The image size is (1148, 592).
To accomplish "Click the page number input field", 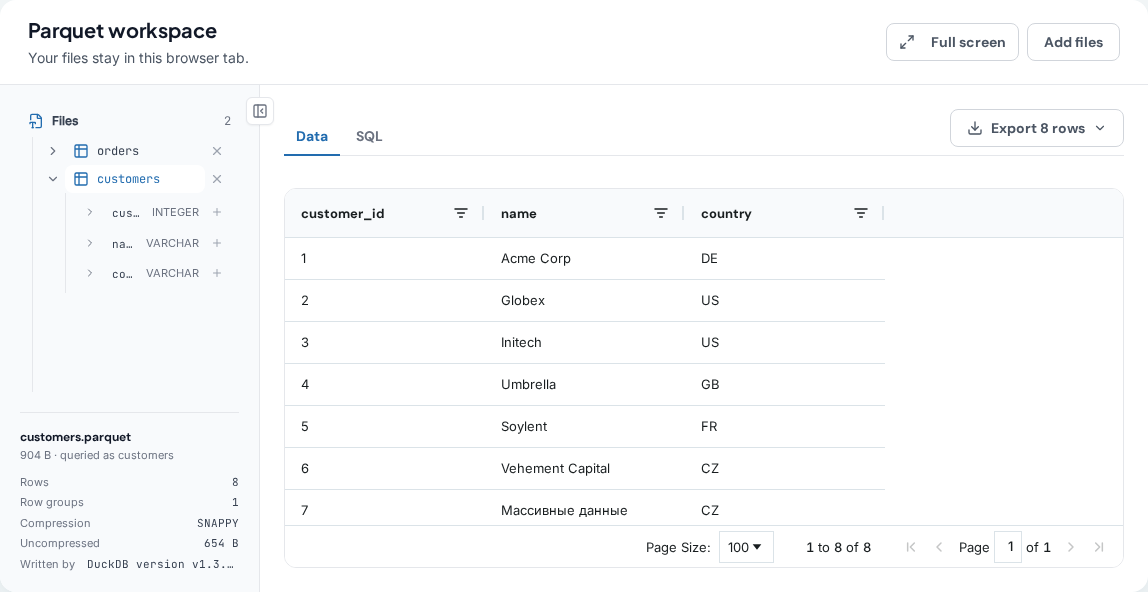I will click(1007, 547).
